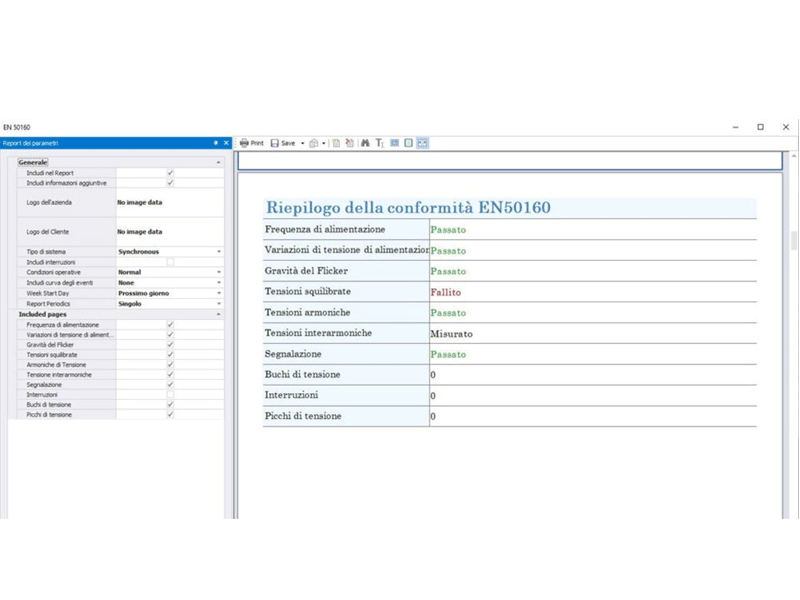Viewport: 800px width, 600px height.
Task: Toggle the Tensioni squilibrate page checkbox
Action: coord(170,355)
